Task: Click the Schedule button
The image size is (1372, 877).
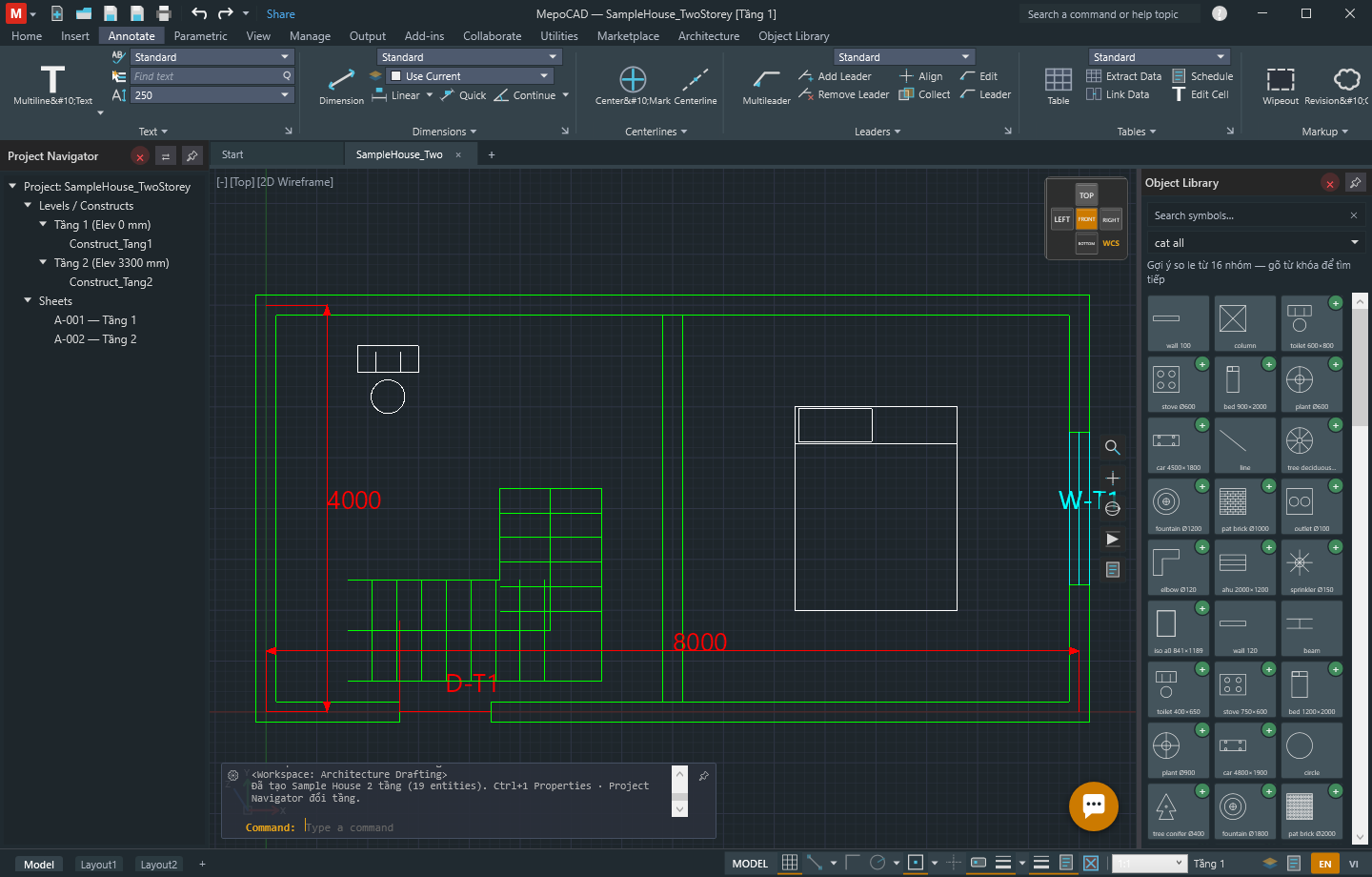Action: point(1202,76)
